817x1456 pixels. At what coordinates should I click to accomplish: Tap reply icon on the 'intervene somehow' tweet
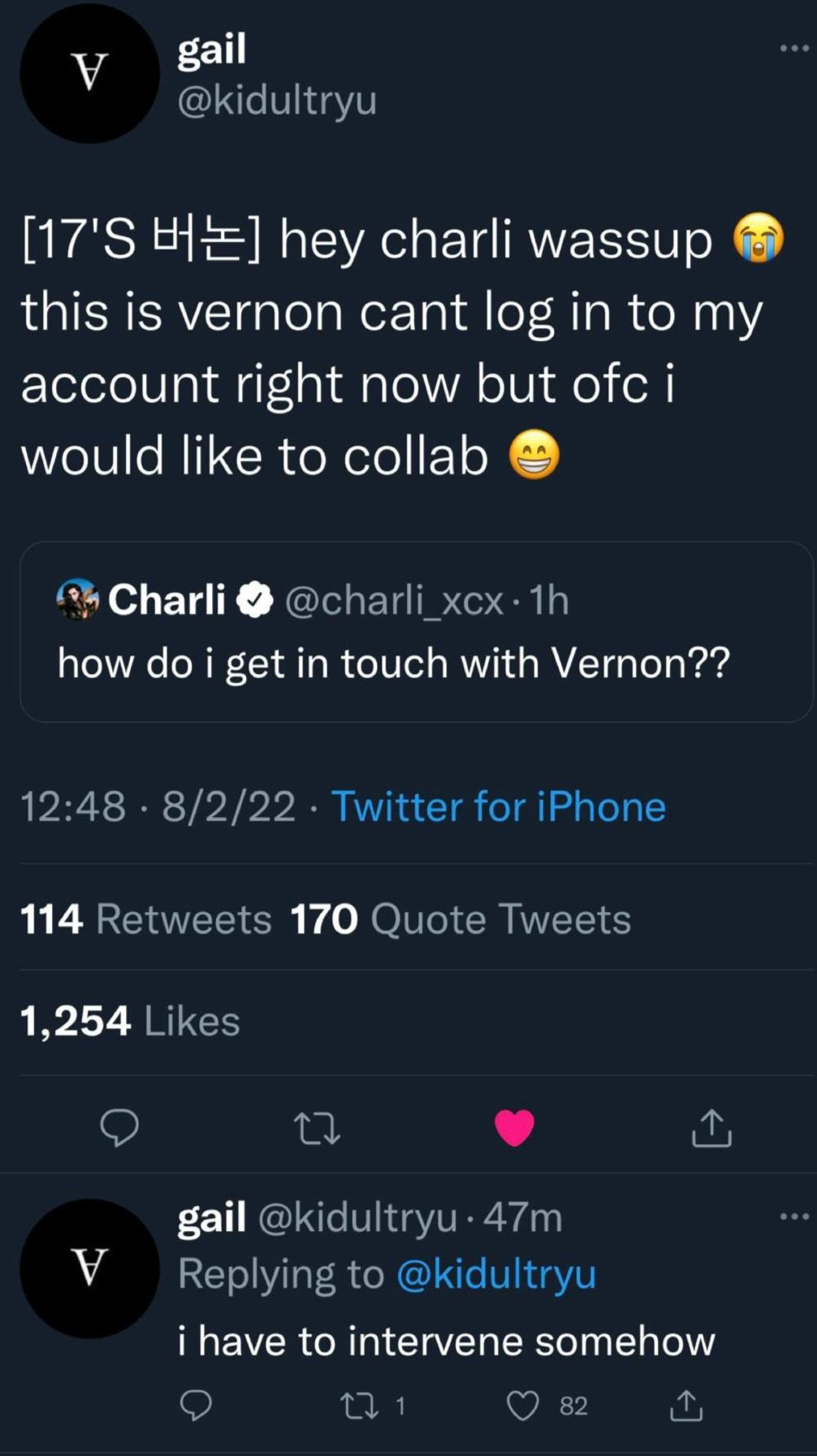(x=196, y=1406)
